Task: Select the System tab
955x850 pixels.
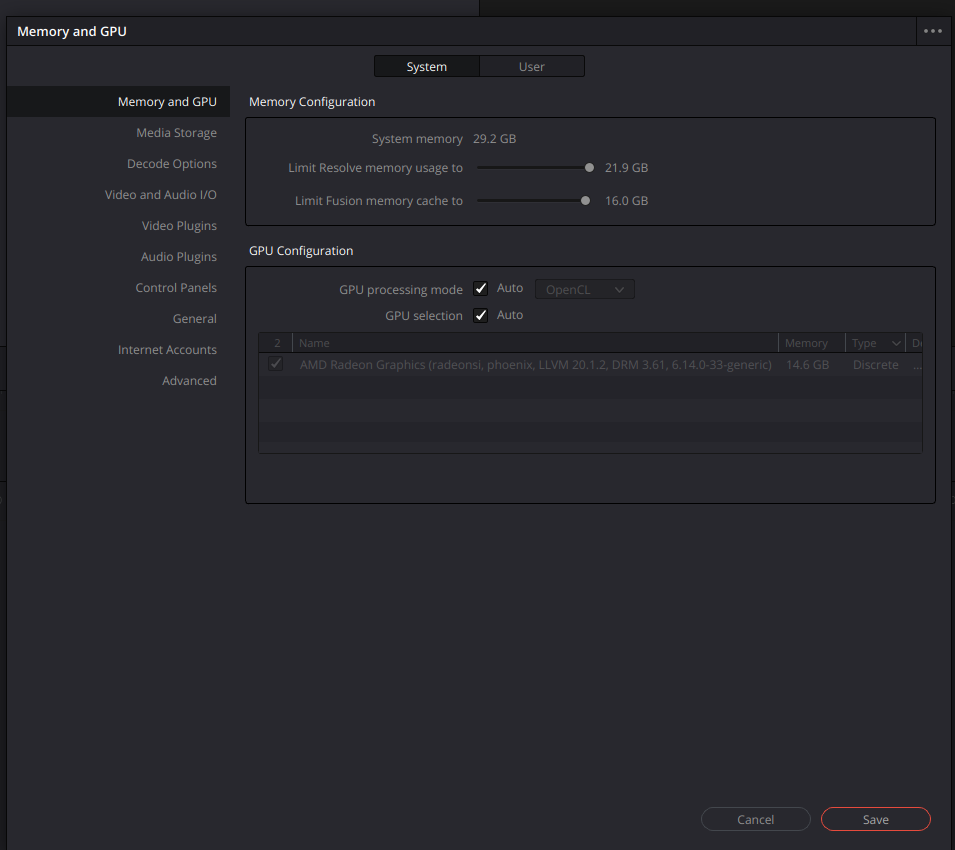Action: [x=427, y=67]
